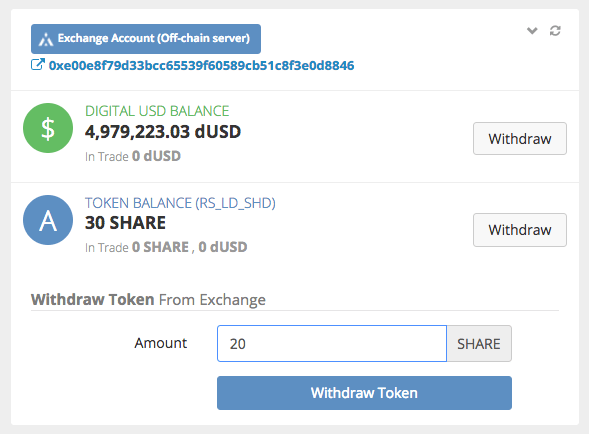
Task: Click the Withdraw Token From Exchange heading
Action: pos(148,299)
